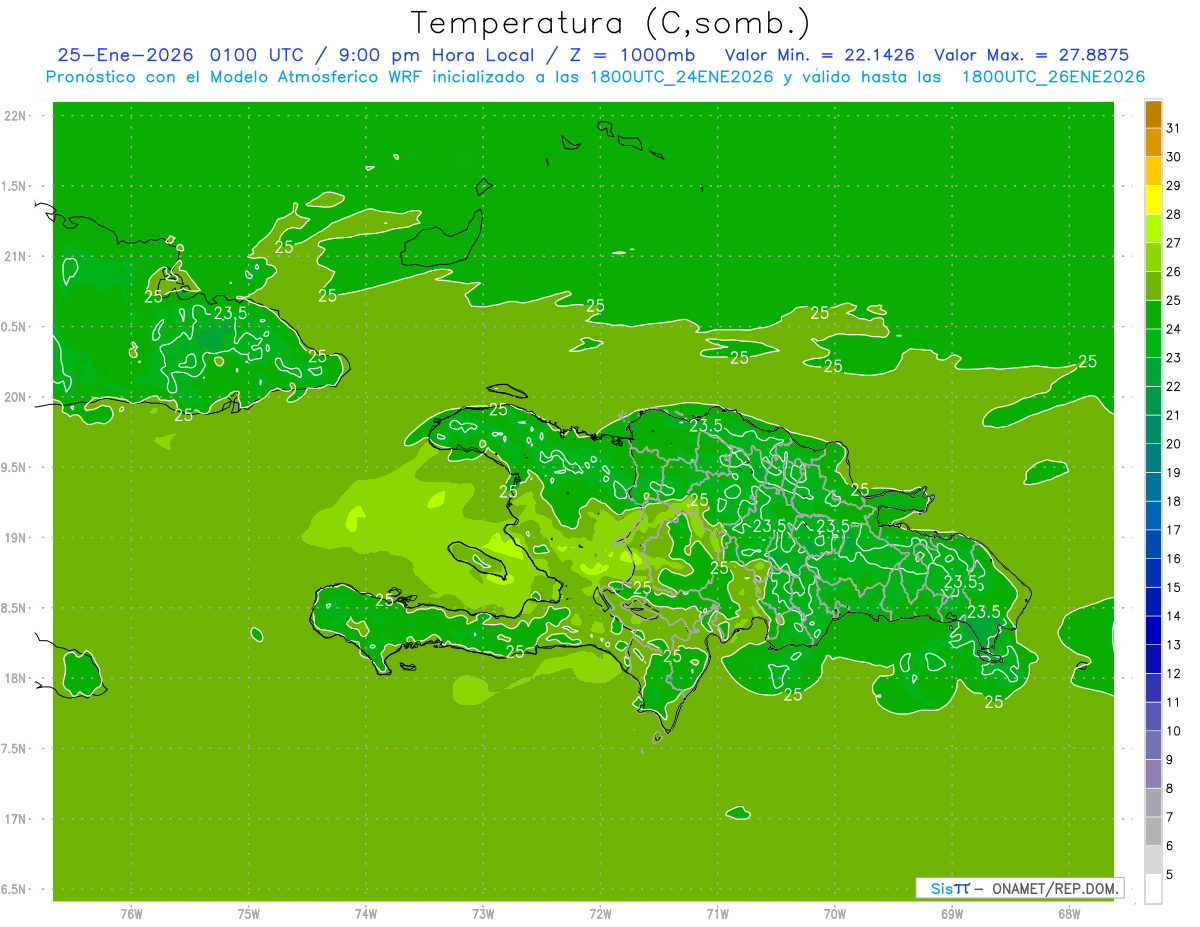The width and height of the screenshot is (1200, 927).
Task: Select the "25-Ene-2026" forecast date text
Action: [125, 55]
